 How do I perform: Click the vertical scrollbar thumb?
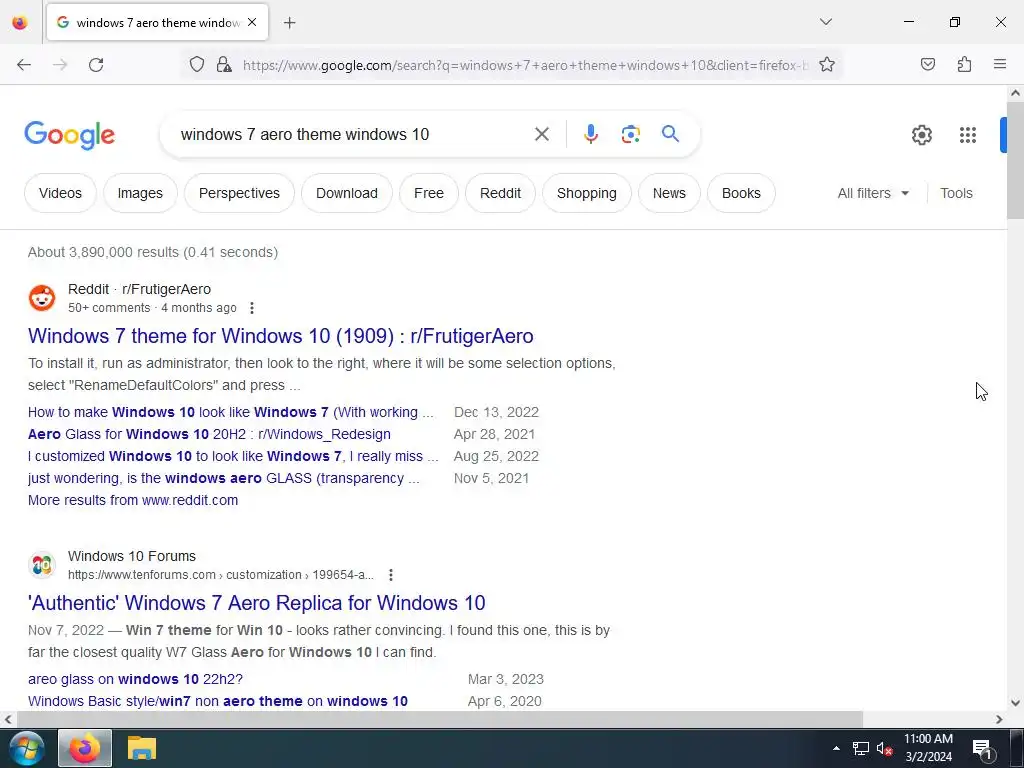point(1015,160)
